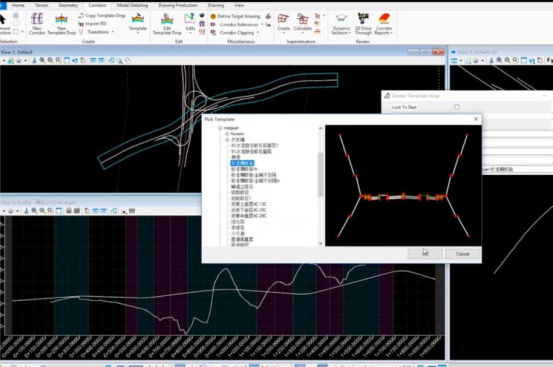The image size is (553, 367).
Task: Open the Corridor Reports dropdown
Action: (384, 24)
